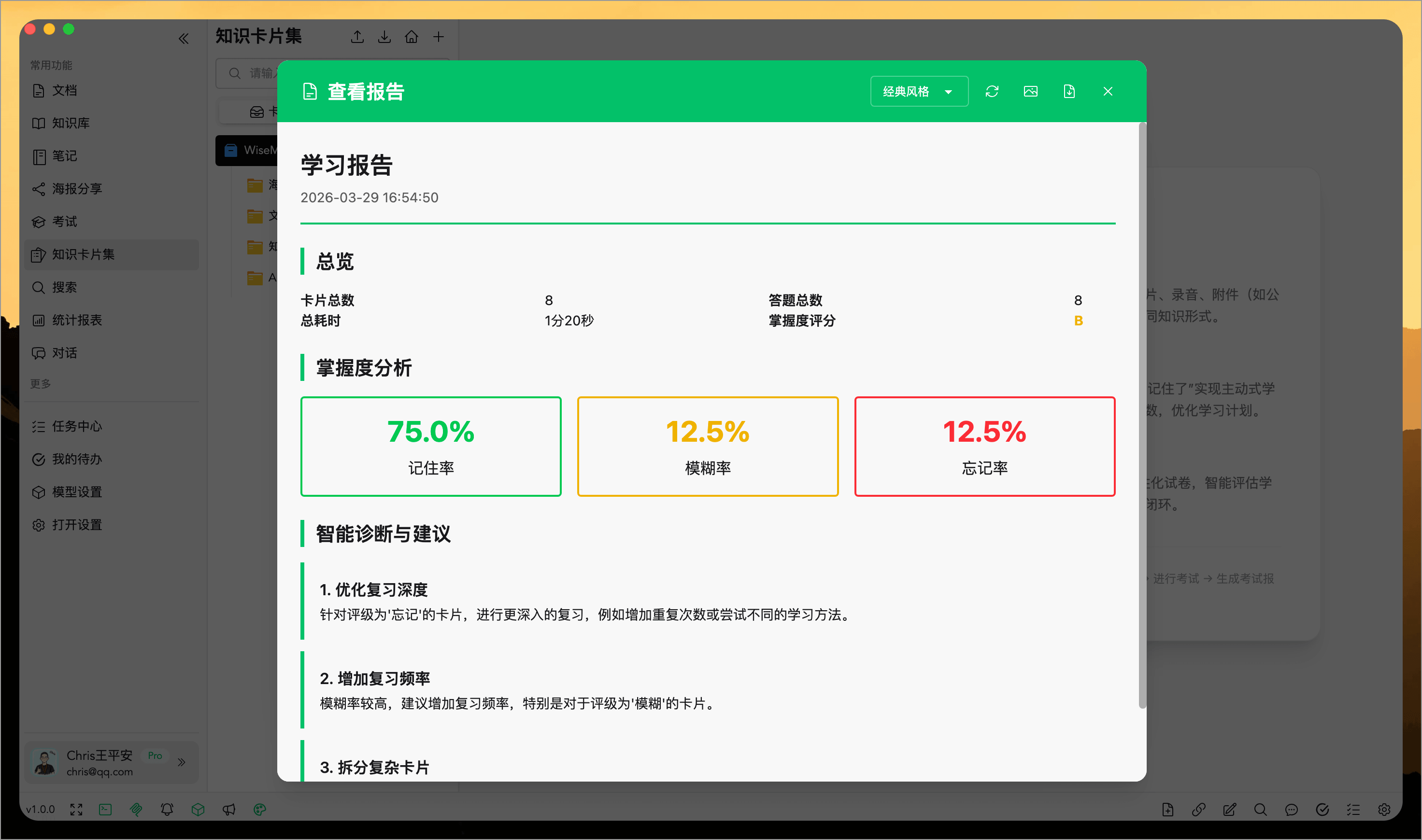Create a new document with the file-plus icon
The width and height of the screenshot is (1422, 840).
(x=1168, y=810)
